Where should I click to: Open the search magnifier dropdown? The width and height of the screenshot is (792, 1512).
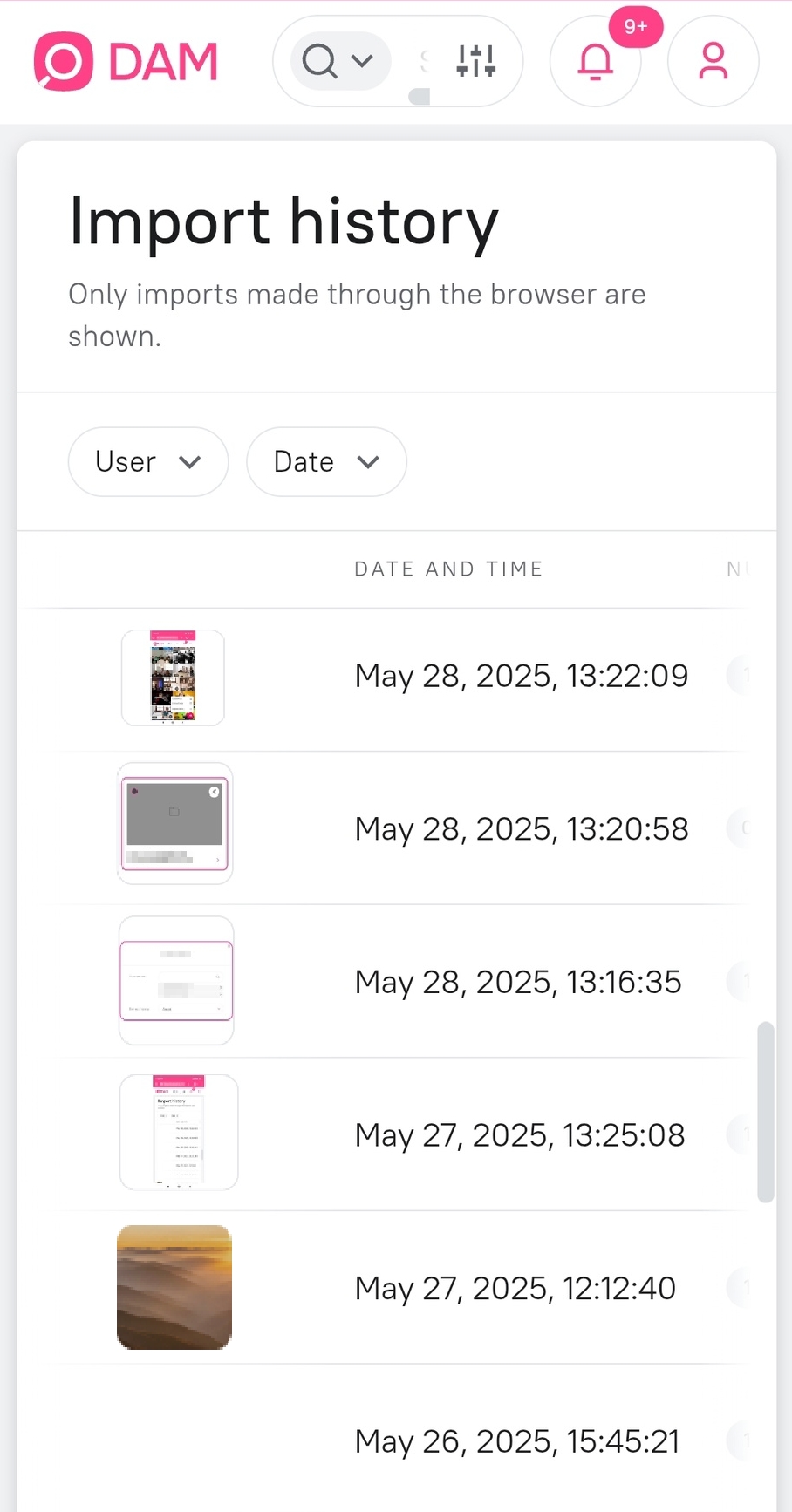point(339,61)
